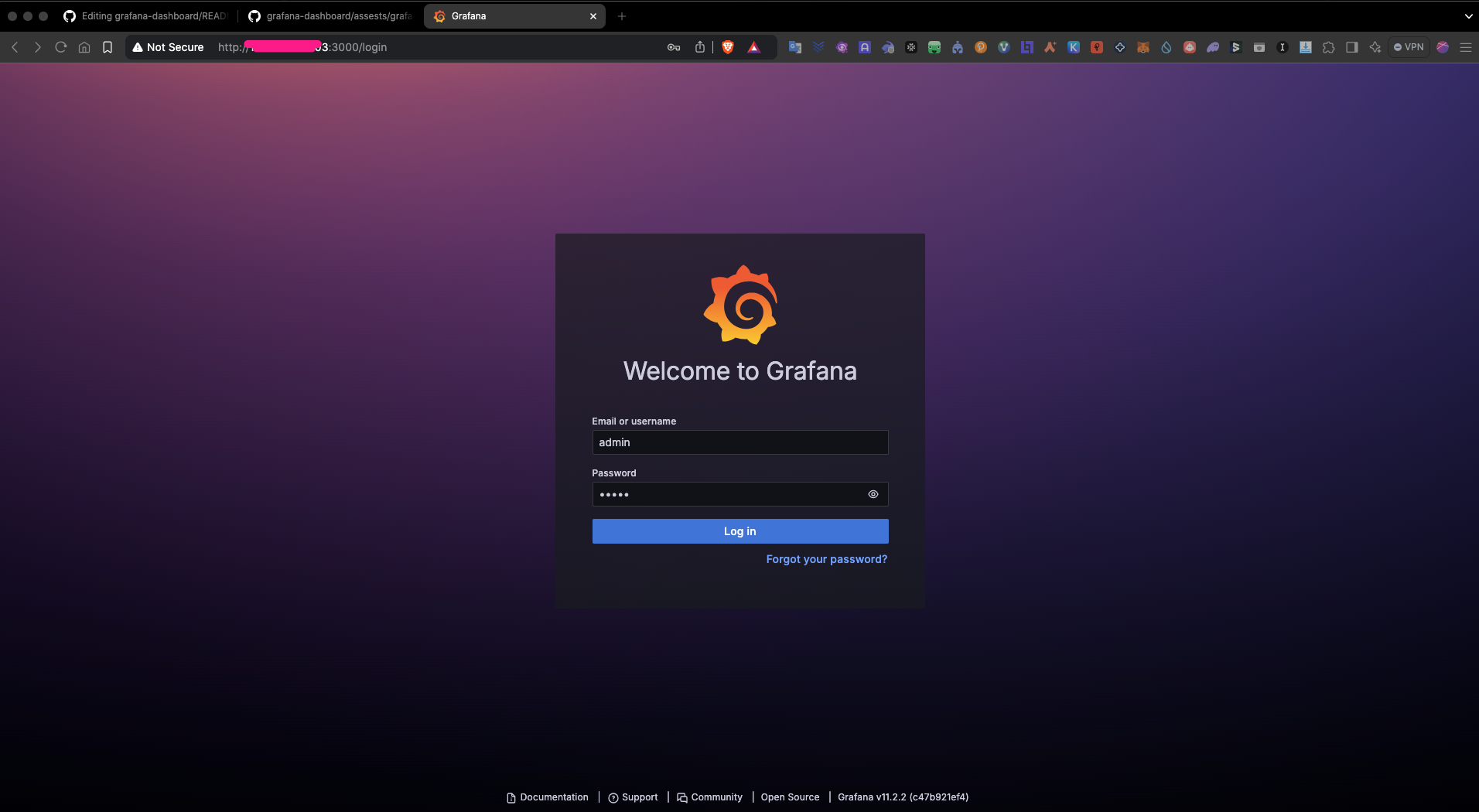Open the green V extension
Viewport: 1479px width, 812px height.
point(1004,47)
